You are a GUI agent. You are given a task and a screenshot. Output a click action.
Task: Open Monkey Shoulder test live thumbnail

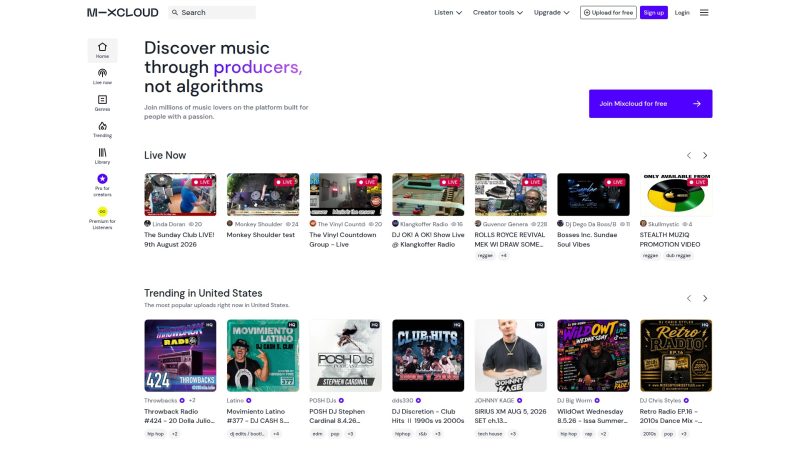tap(263, 194)
